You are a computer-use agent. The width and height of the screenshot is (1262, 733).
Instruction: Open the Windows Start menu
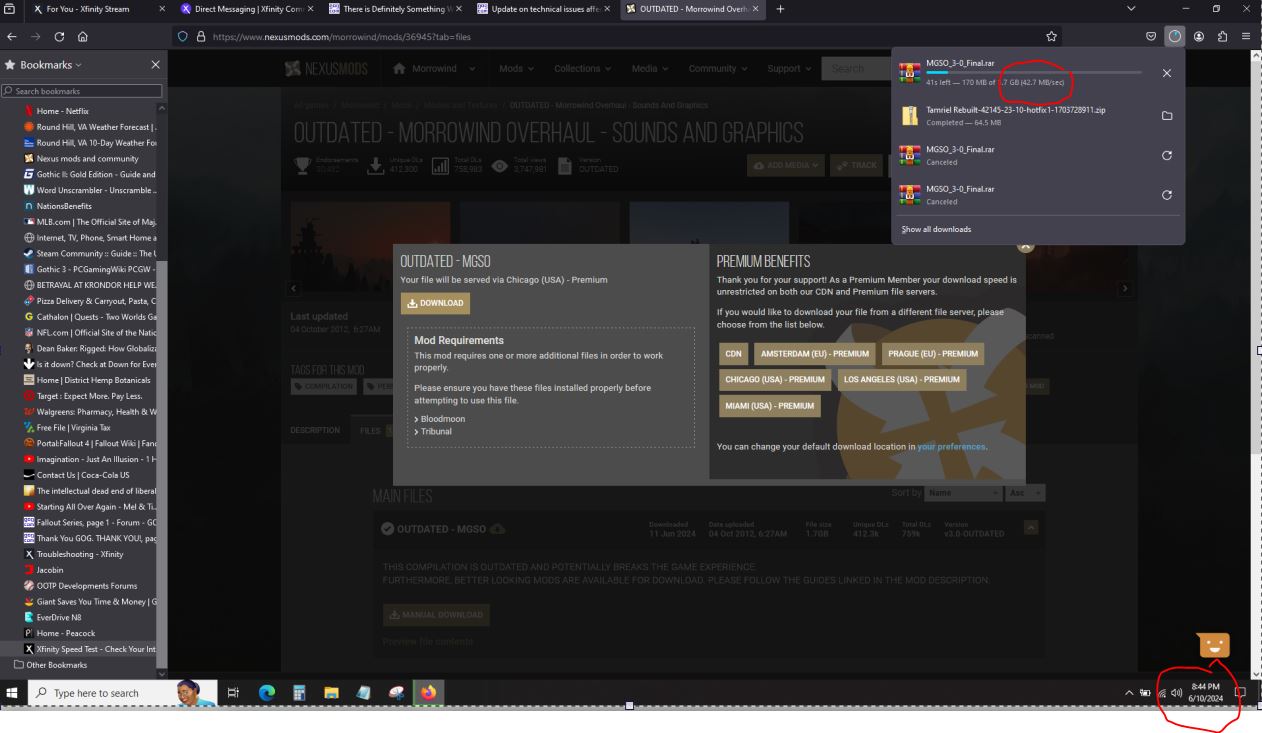click(x=13, y=692)
